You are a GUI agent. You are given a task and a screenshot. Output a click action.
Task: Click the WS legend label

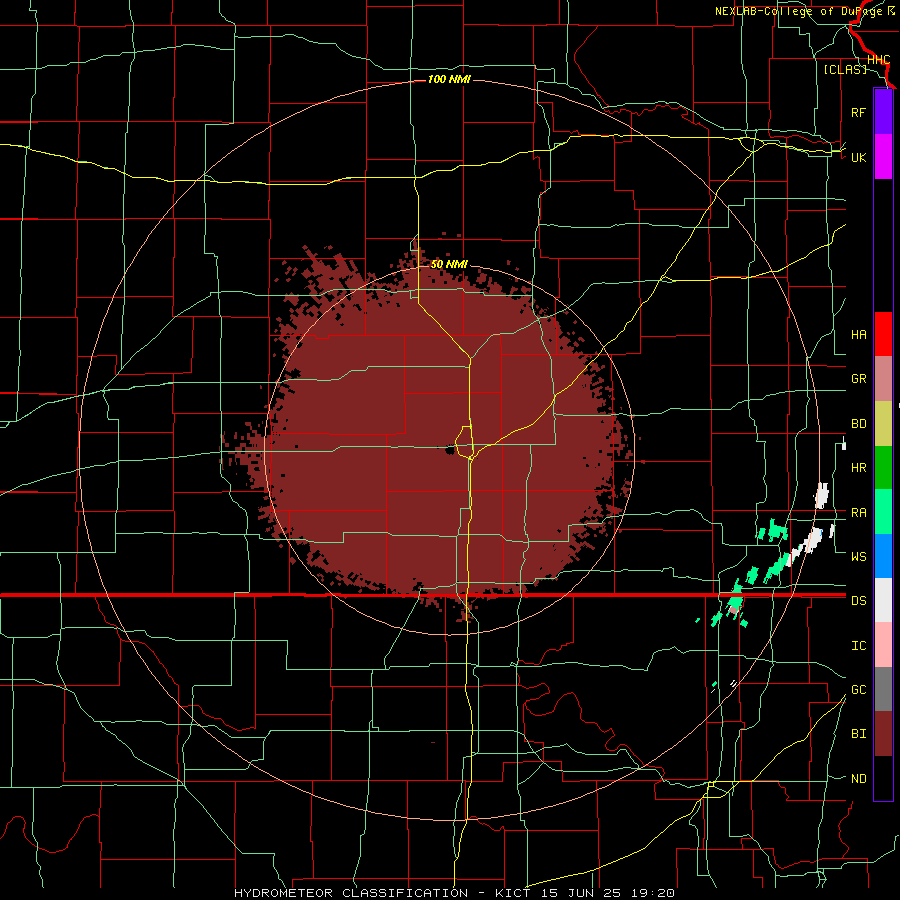[858, 557]
